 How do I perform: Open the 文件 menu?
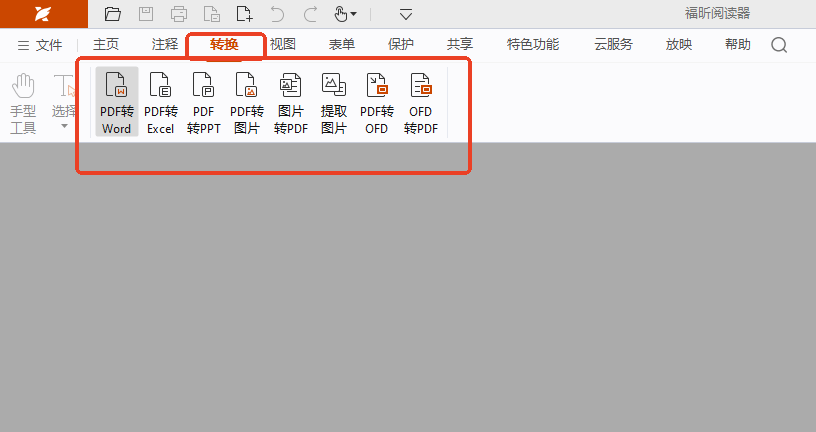point(40,45)
